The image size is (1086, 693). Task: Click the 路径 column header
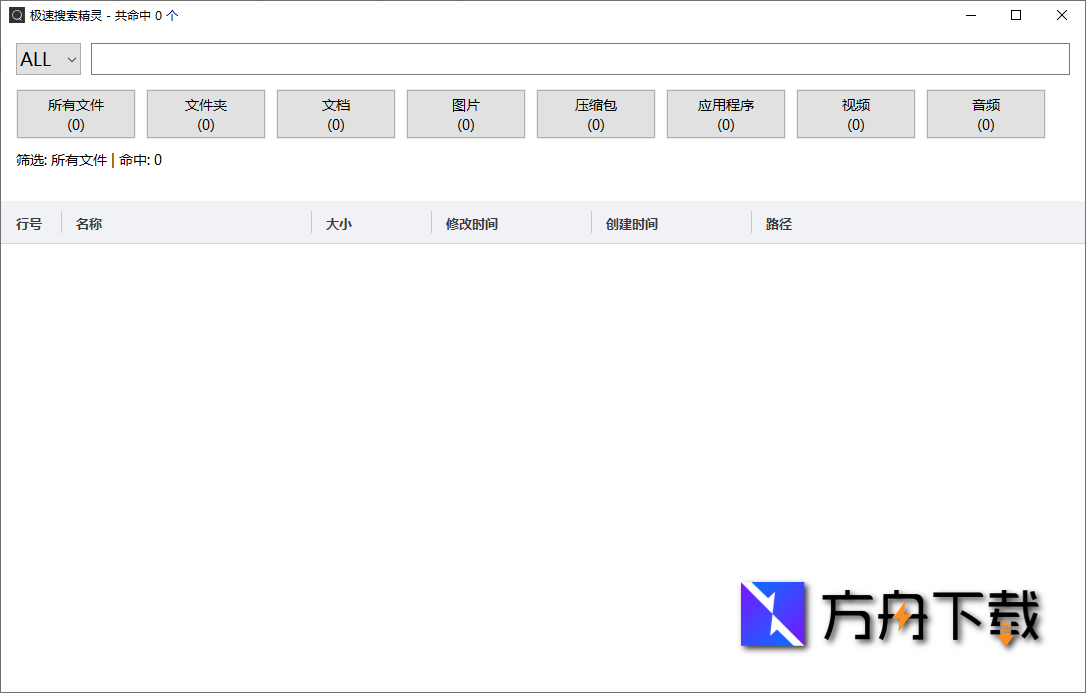click(x=778, y=223)
